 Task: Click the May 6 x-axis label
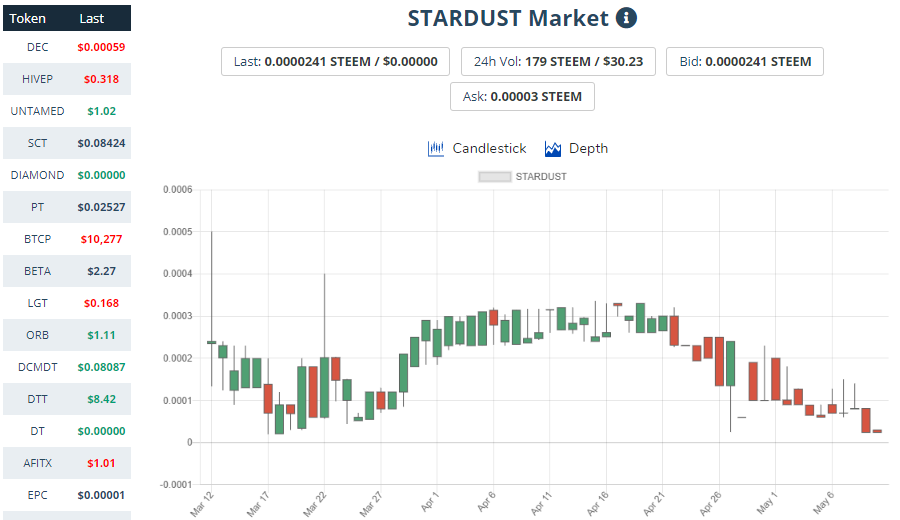tap(824, 503)
